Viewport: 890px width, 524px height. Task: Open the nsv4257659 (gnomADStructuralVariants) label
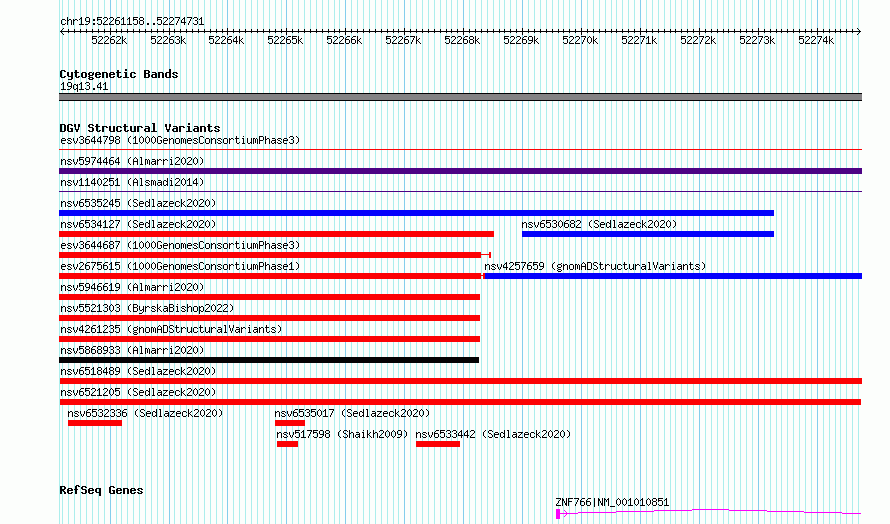tap(595, 266)
